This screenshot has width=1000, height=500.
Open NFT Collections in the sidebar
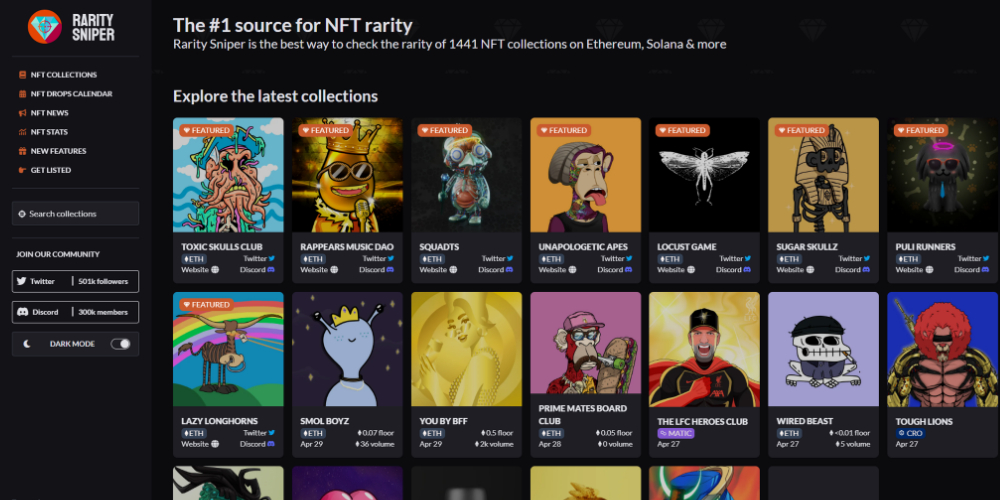click(58, 75)
